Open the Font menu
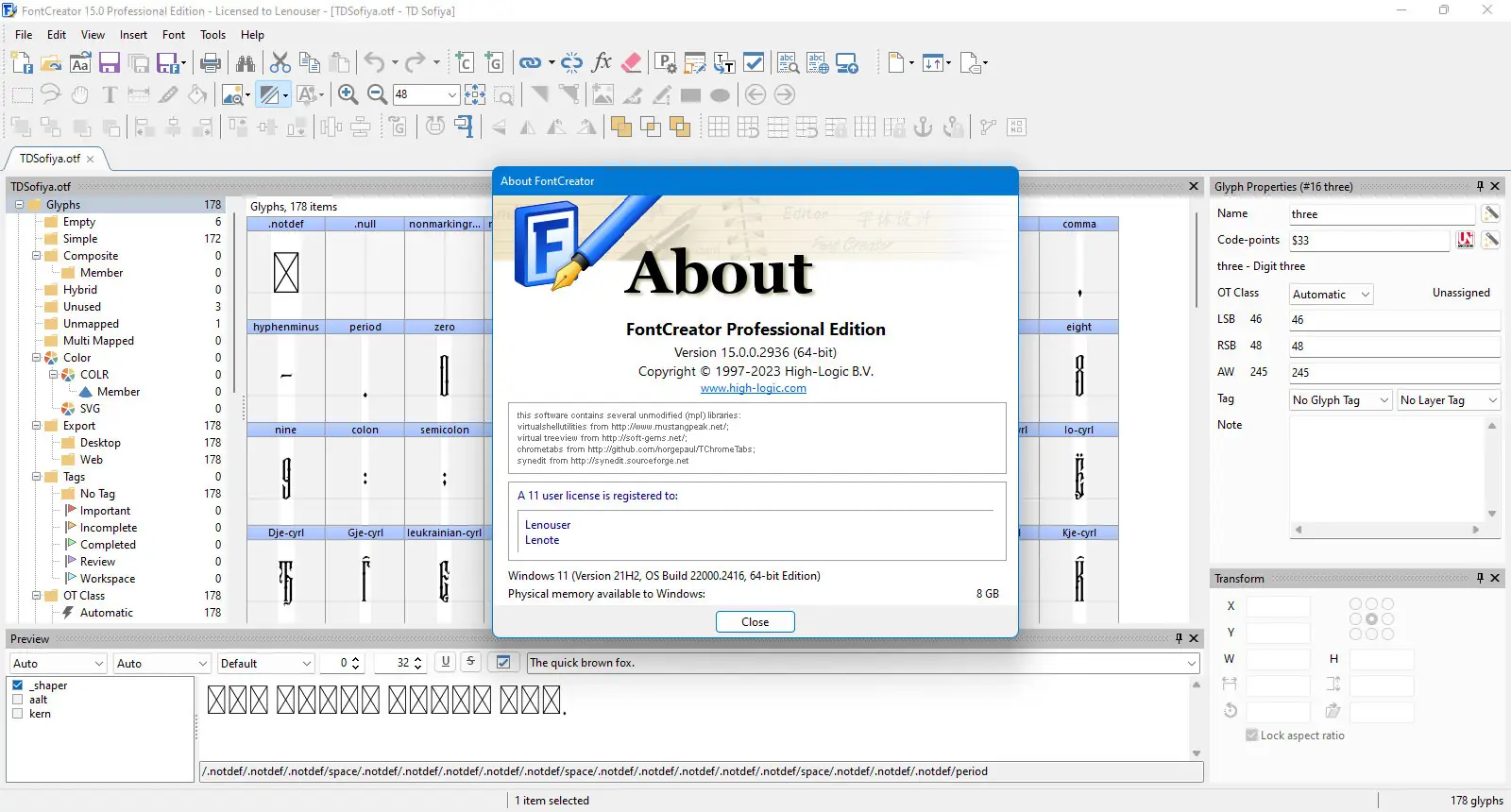This screenshot has height=812, width=1511. tap(174, 35)
